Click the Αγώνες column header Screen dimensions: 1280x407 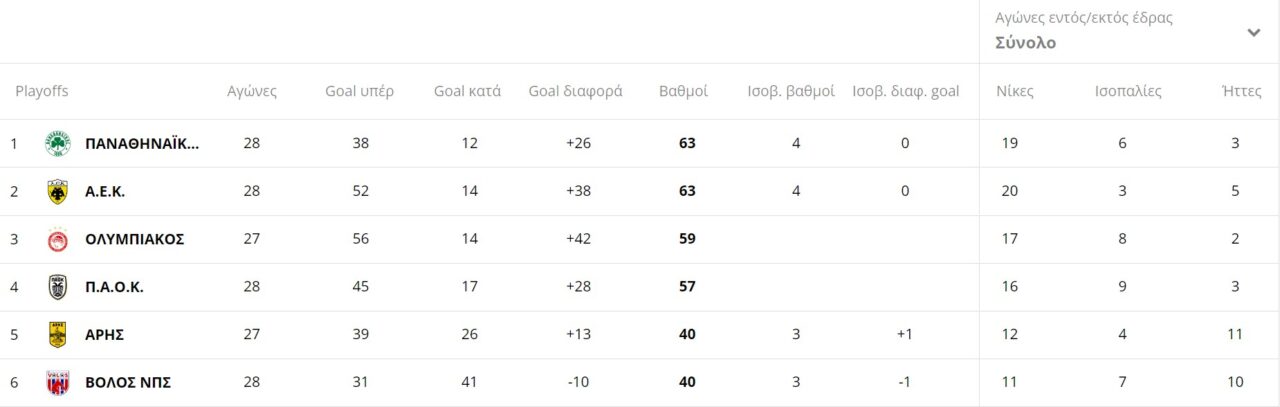coord(252,91)
